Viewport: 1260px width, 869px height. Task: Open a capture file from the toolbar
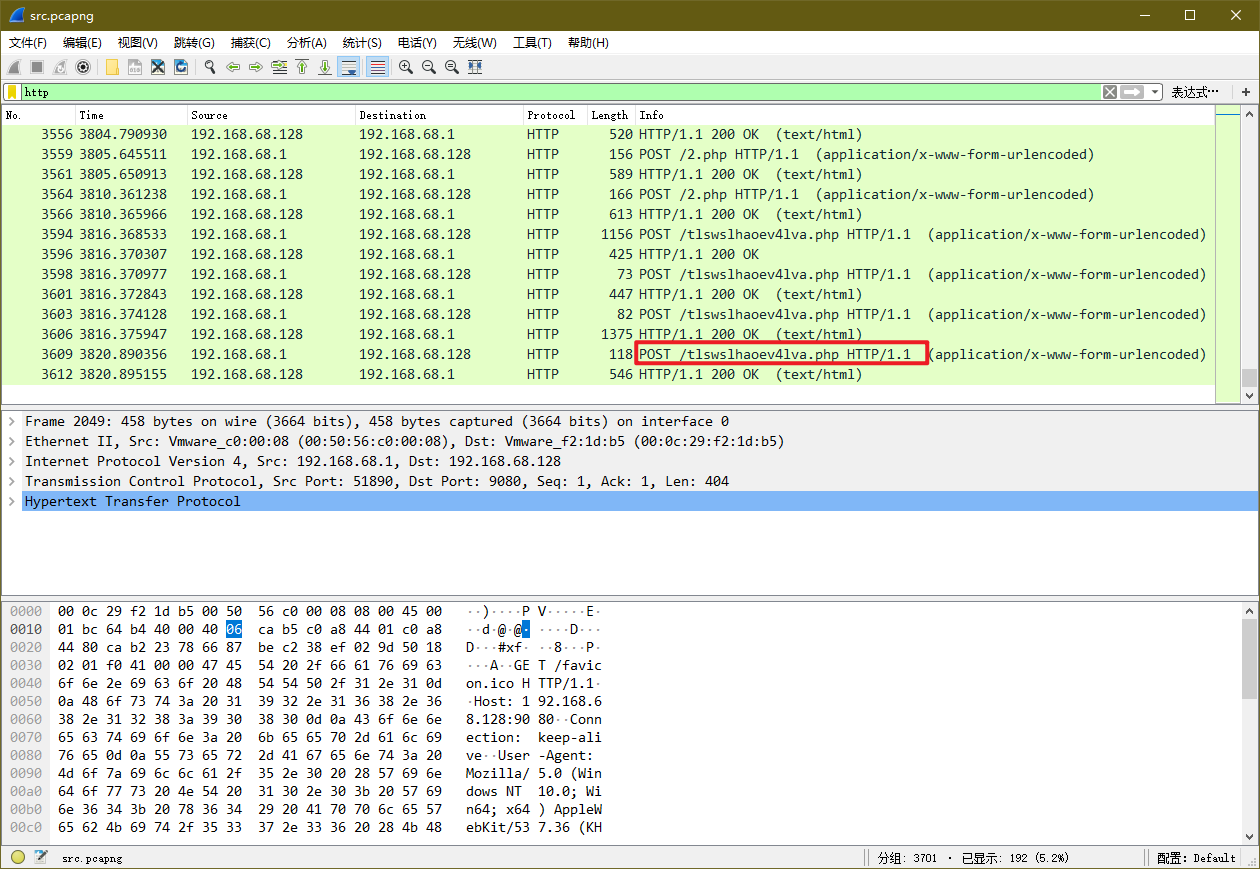pos(112,67)
